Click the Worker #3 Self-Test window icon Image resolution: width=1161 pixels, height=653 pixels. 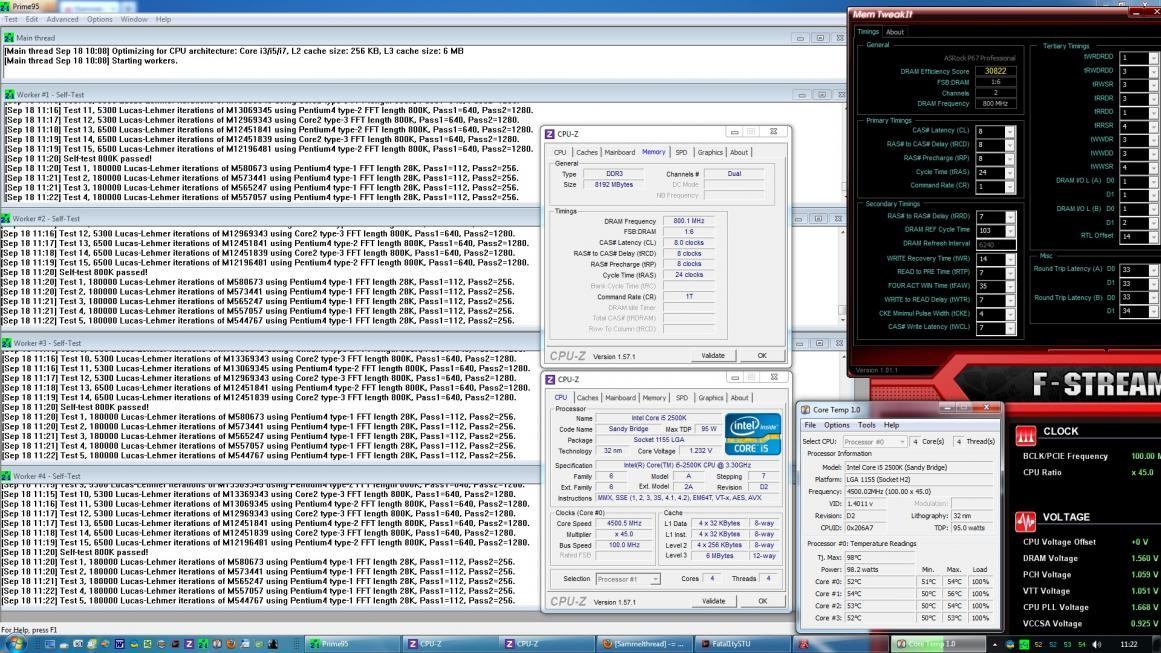tap(7, 343)
